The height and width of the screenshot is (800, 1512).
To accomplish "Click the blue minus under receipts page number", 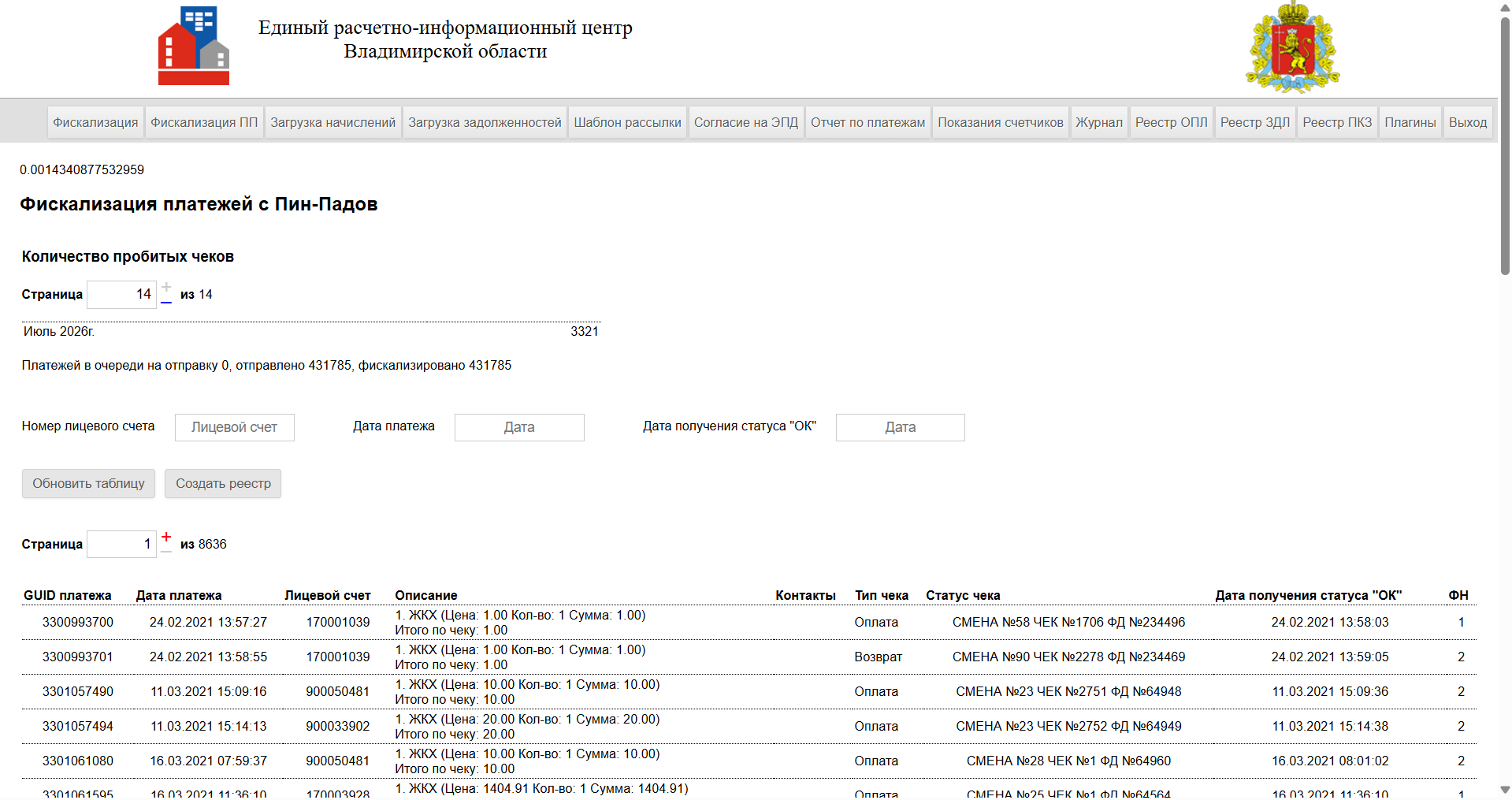I will 166,303.
